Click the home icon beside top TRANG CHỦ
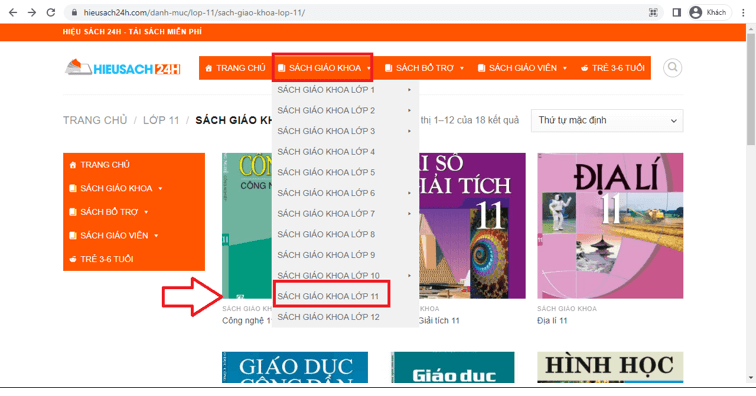This screenshot has width=756, height=396. (209, 68)
